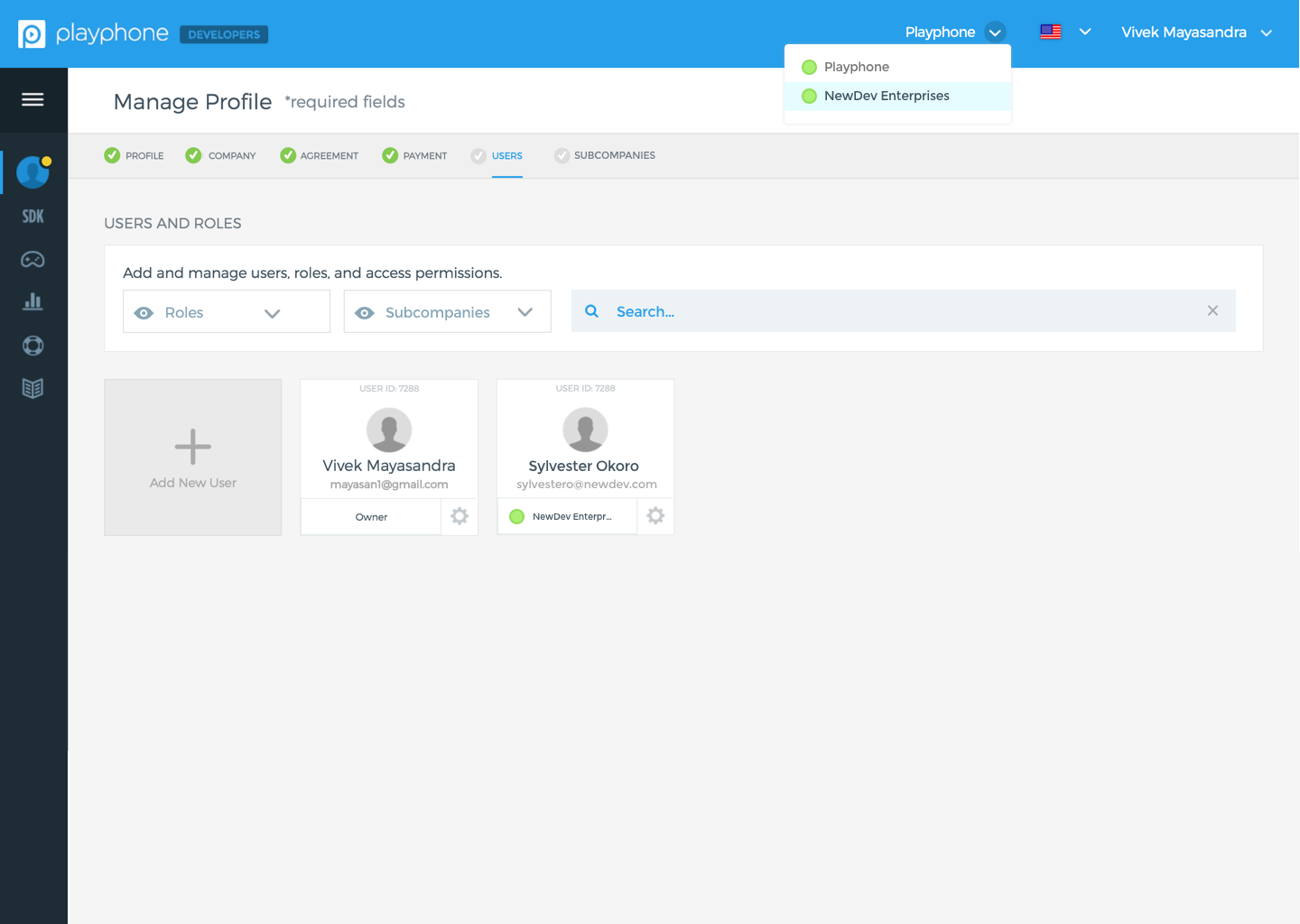Click the green check beside PAYMENT

[390, 155]
